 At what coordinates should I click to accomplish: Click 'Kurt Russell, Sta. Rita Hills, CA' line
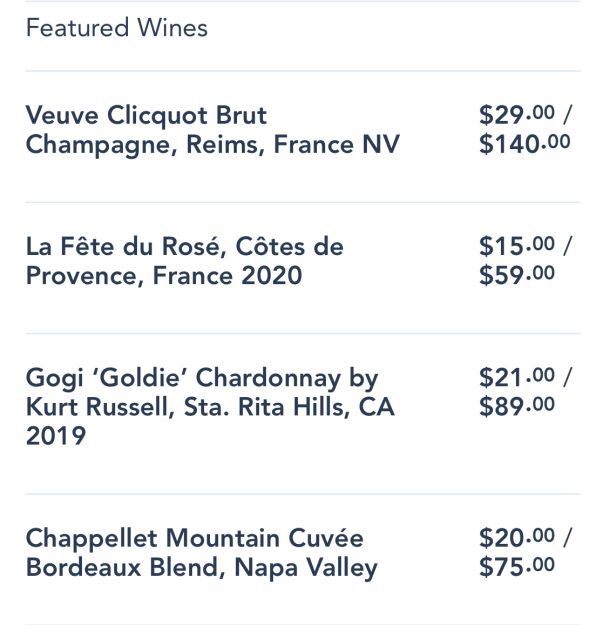[x=210, y=407]
